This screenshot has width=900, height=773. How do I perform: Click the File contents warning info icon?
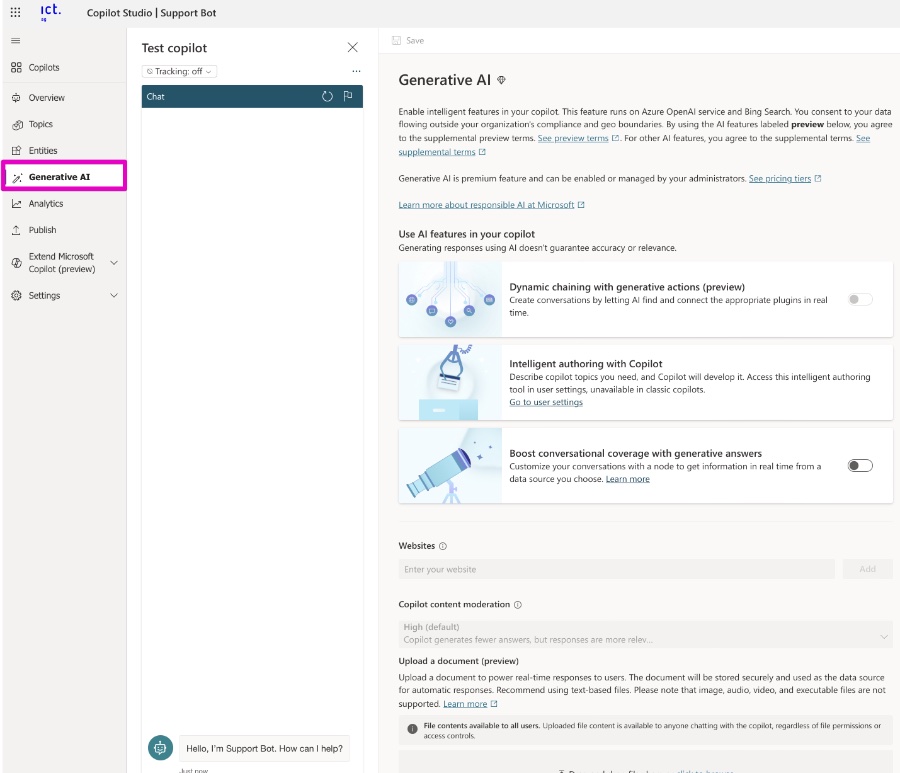412,729
